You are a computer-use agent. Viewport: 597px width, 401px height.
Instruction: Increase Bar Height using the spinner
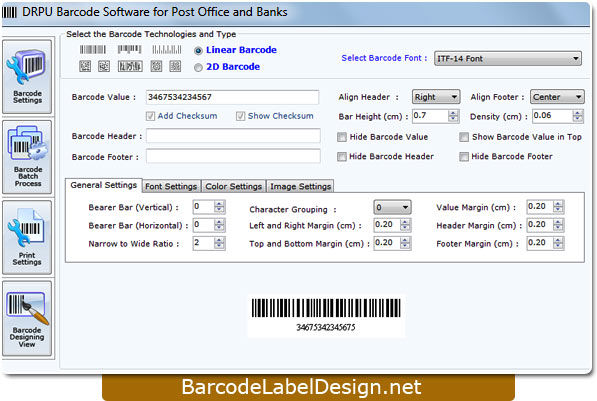tap(453, 113)
